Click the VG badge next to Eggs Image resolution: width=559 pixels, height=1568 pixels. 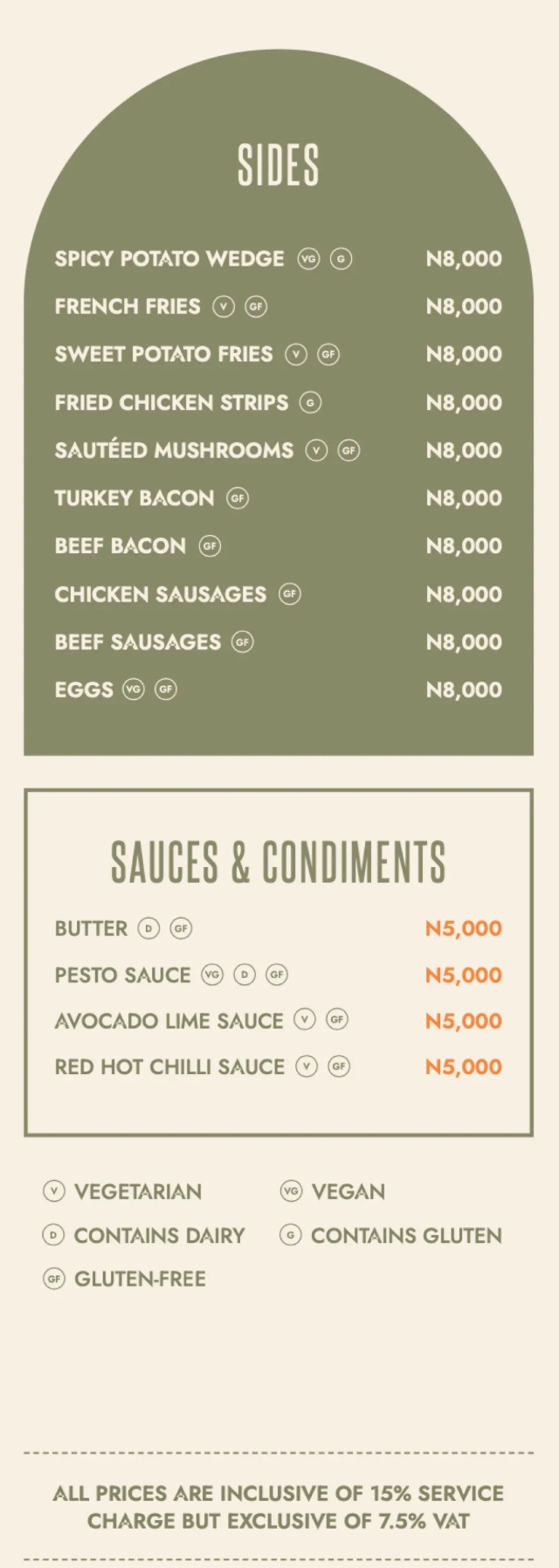pyautogui.click(x=133, y=690)
